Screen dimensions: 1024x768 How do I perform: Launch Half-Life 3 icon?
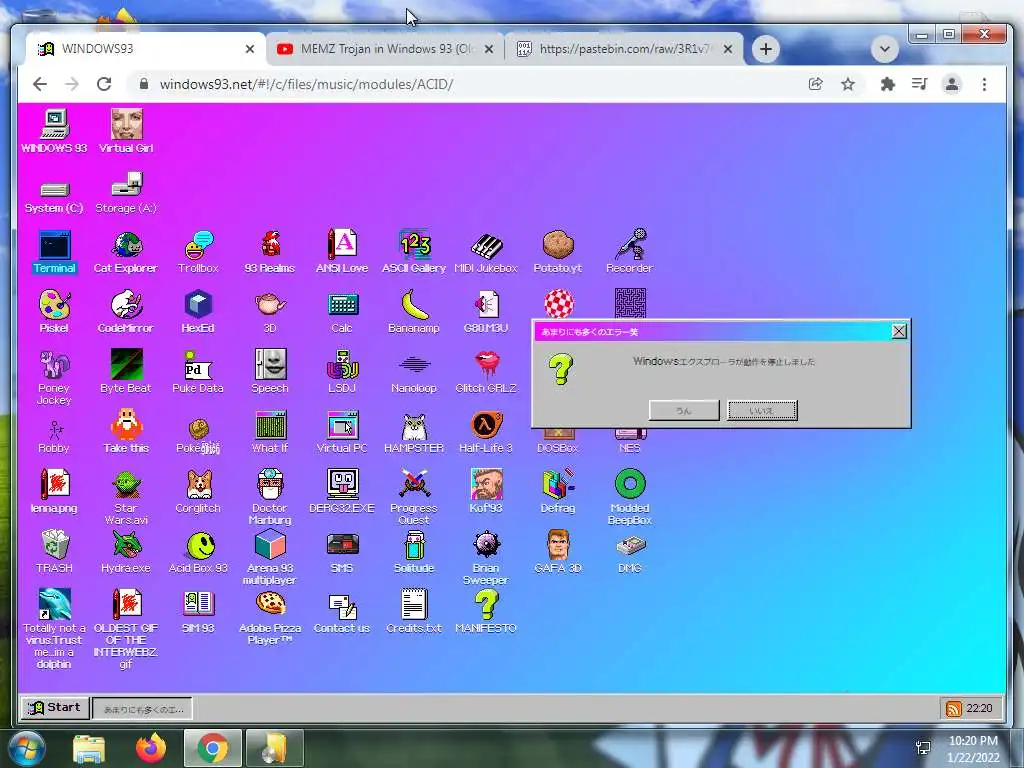pyautogui.click(x=486, y=432)
